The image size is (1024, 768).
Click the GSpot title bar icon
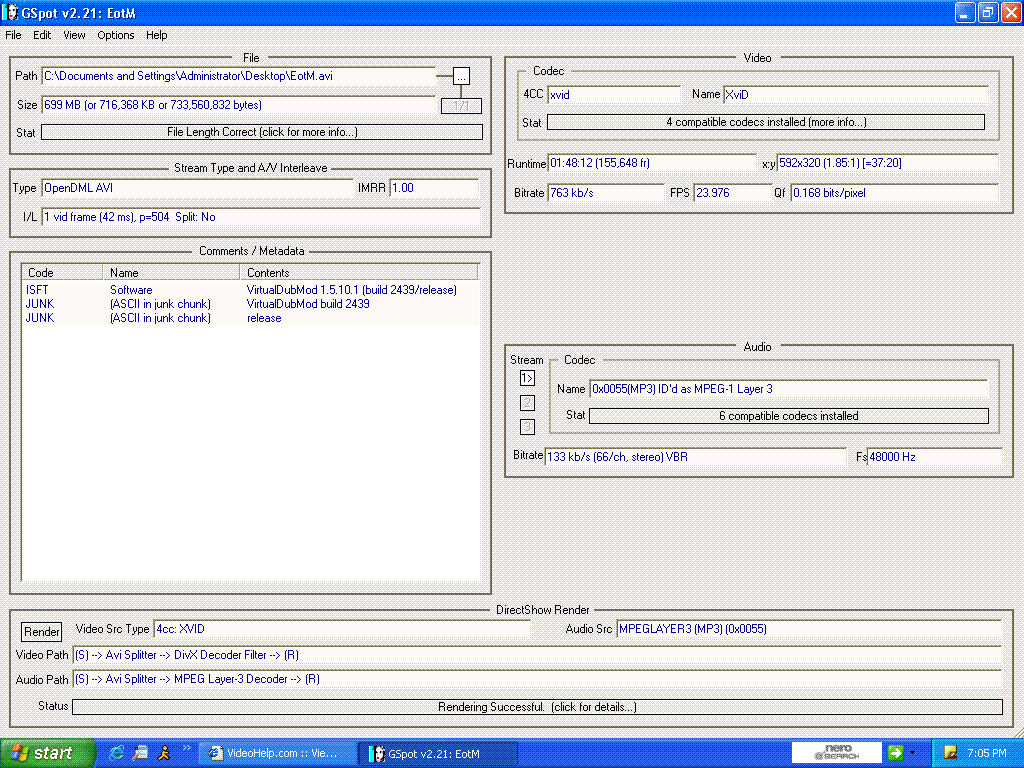[11, 12]
